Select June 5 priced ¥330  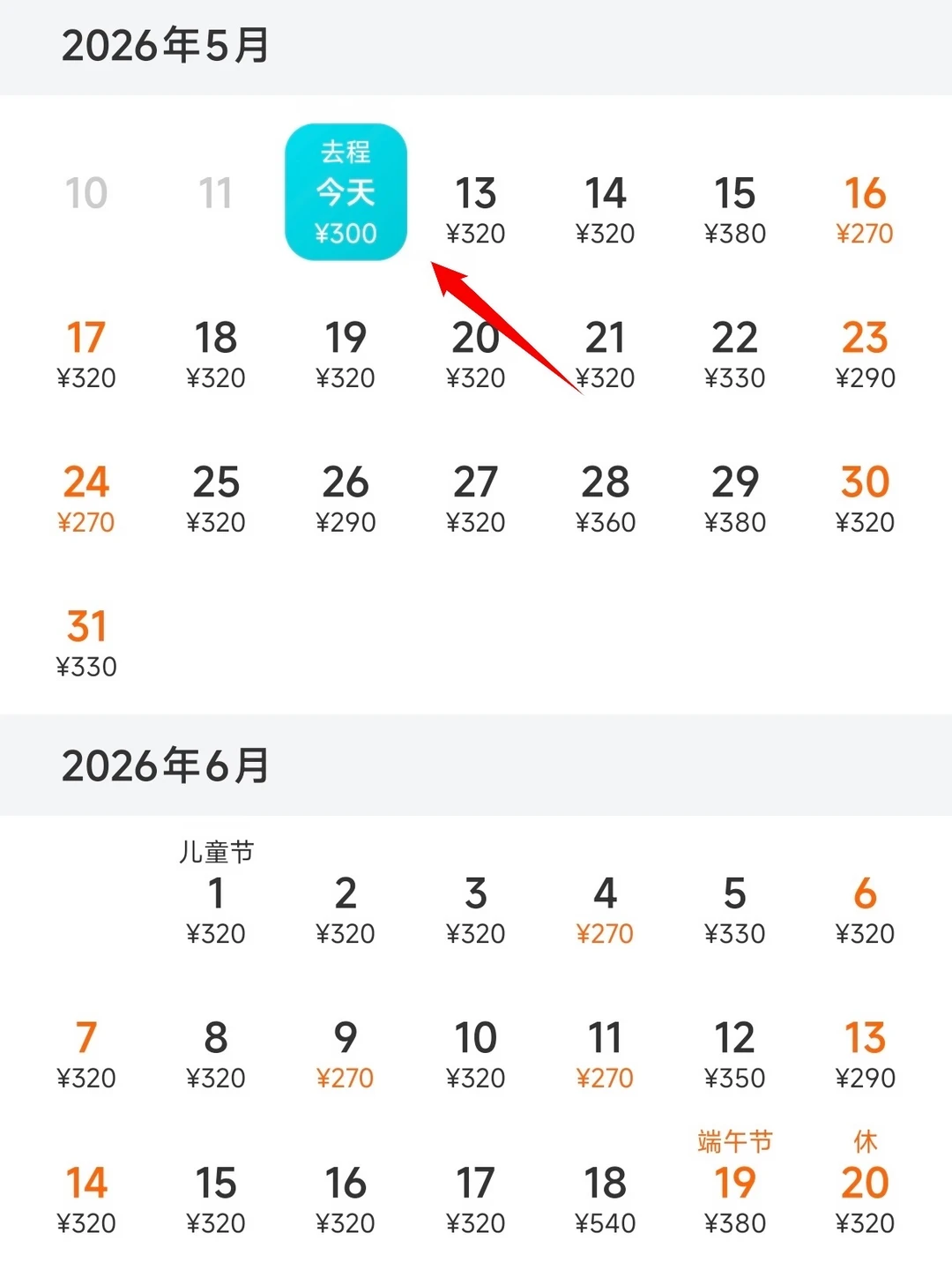point(735,910)
